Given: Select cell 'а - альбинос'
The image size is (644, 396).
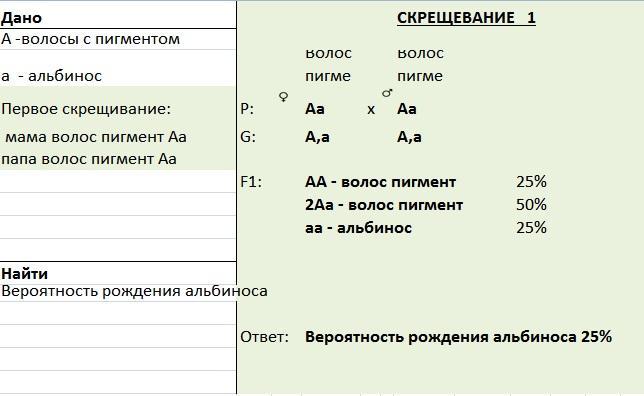Looking at the screenshot, I should point(51,76).
